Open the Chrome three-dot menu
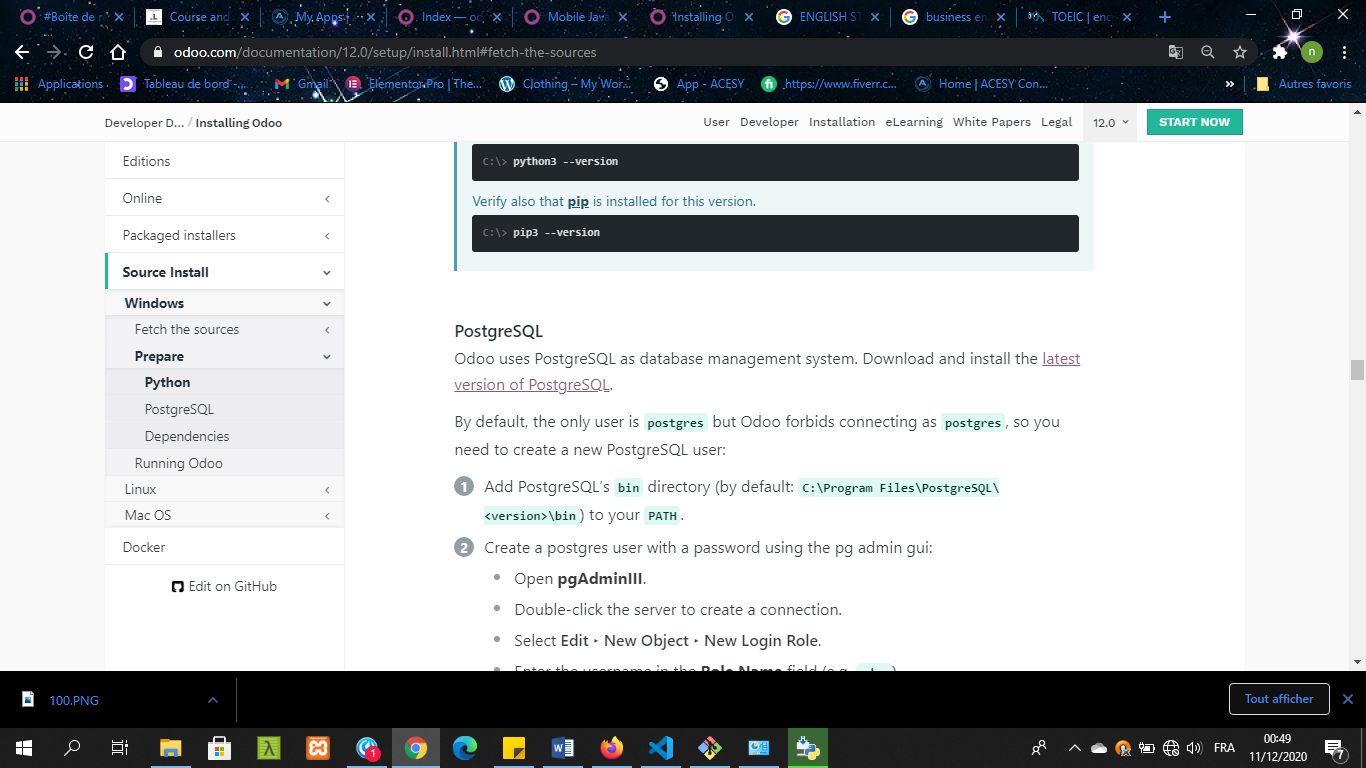Viewport: 1366px width, 768px height. (1344, 52)
